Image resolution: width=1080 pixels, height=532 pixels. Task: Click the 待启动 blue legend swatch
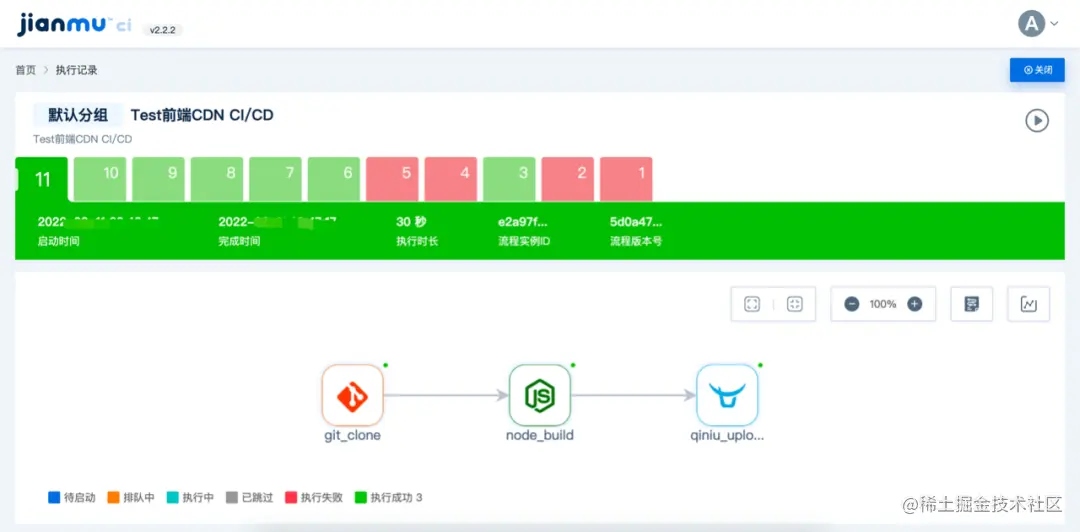[x=54, y=498]
